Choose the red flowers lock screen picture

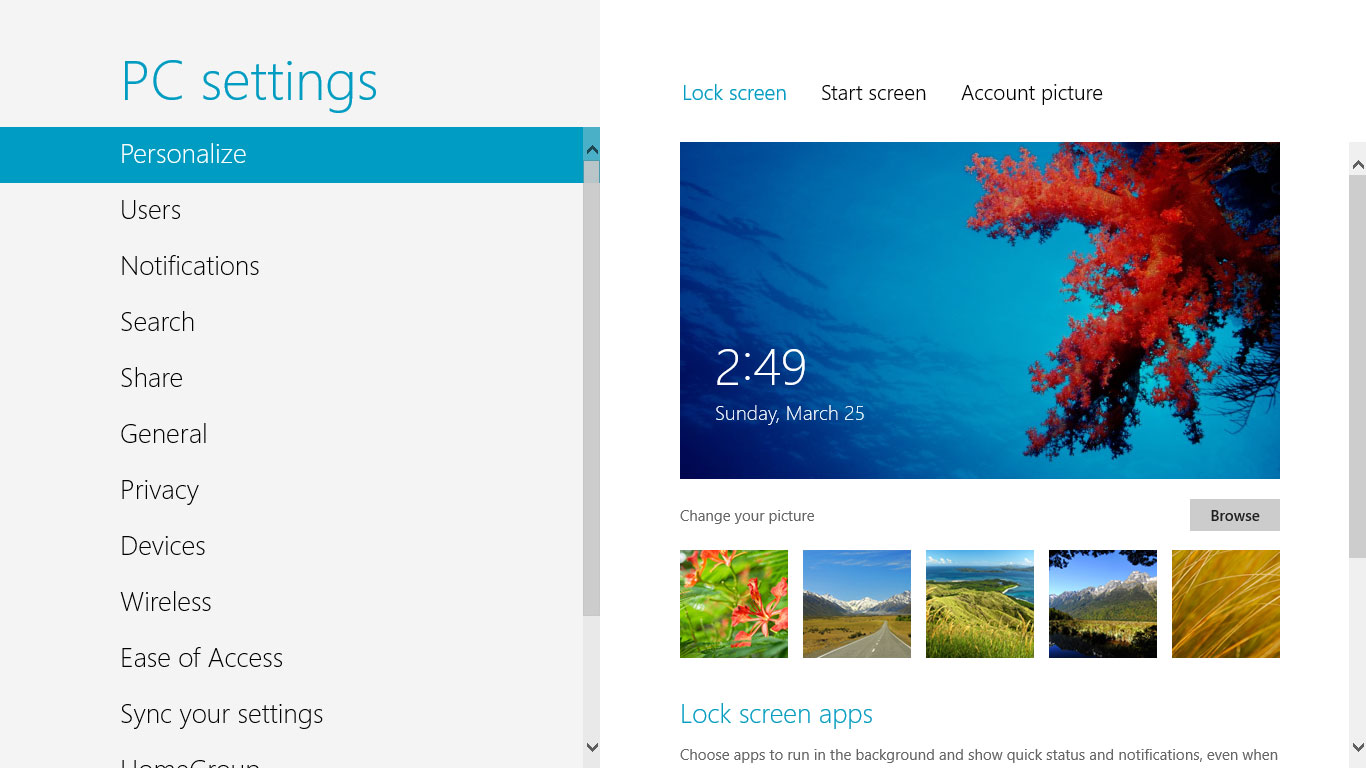(734, 604)
